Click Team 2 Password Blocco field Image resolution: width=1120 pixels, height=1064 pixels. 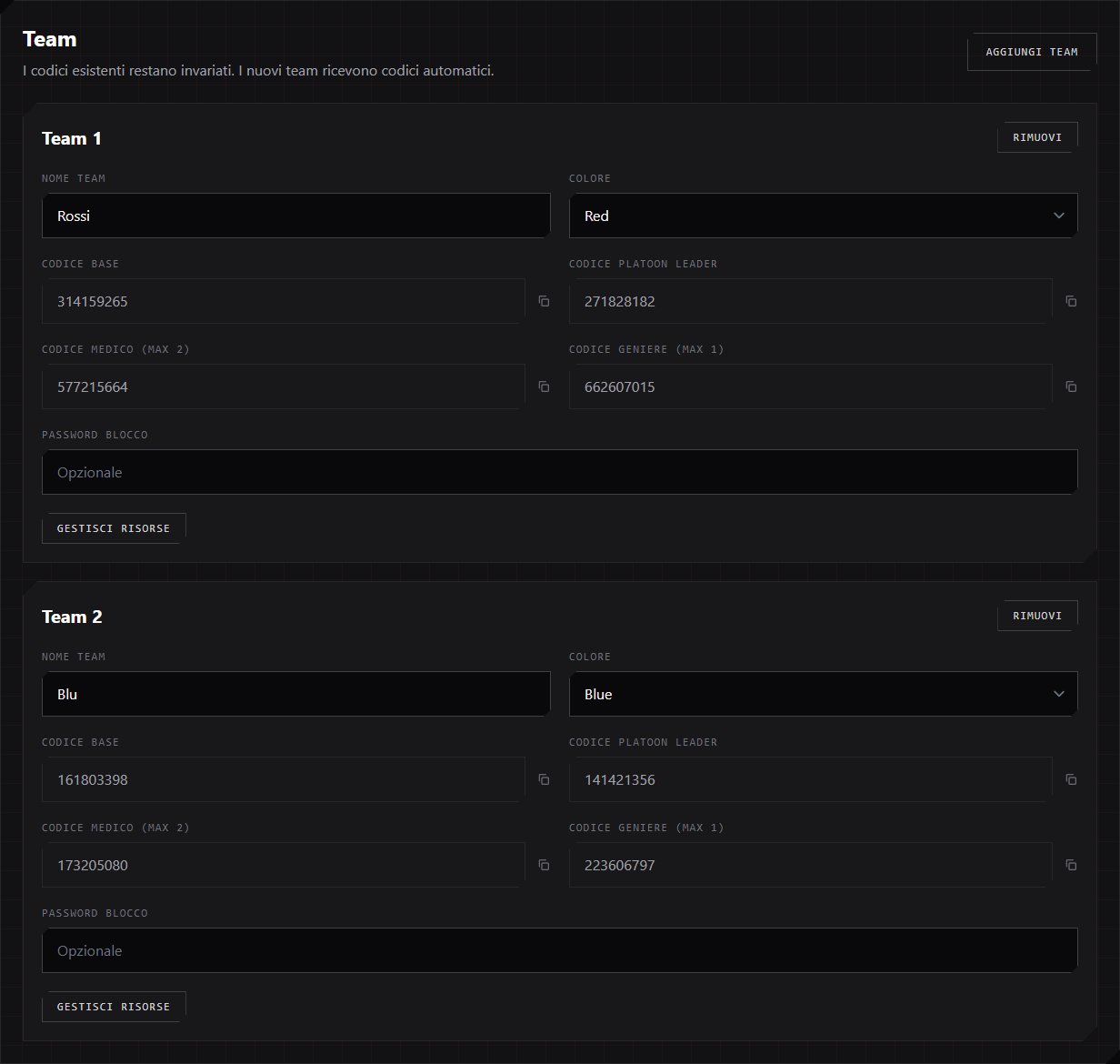tap(560, 950)
